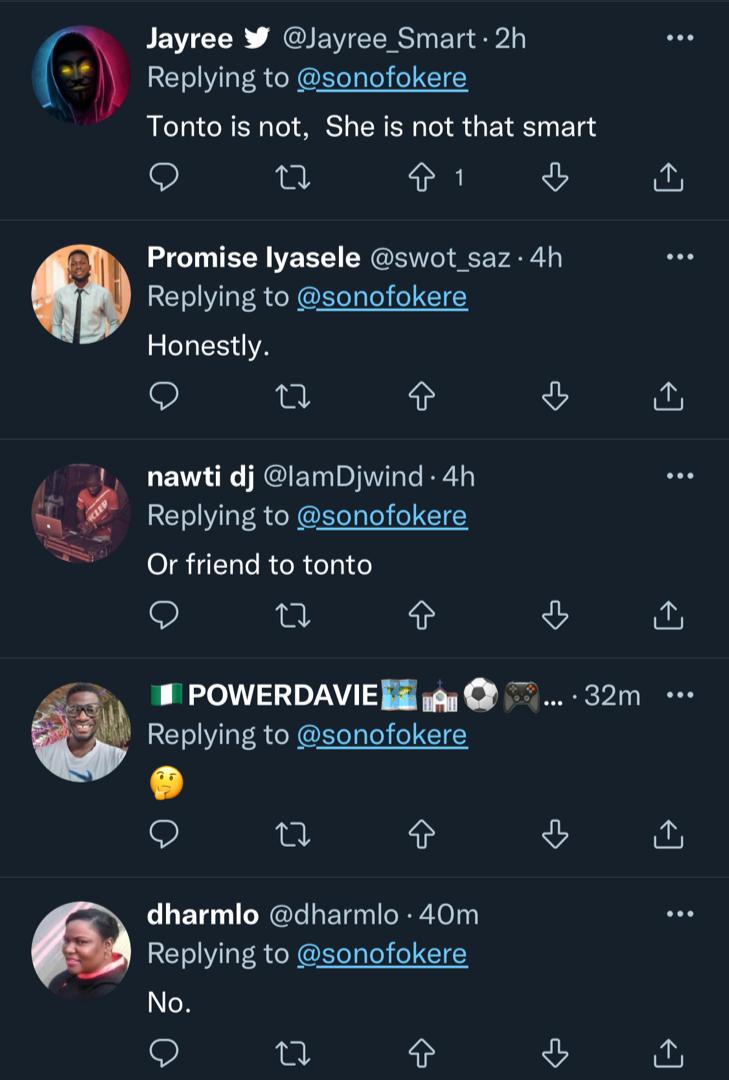Reply to Promise Iyasele's 'Honestly' tweet
This screenshot has height=1080, width=729.
pyautogui.click(x=163, y=397)
